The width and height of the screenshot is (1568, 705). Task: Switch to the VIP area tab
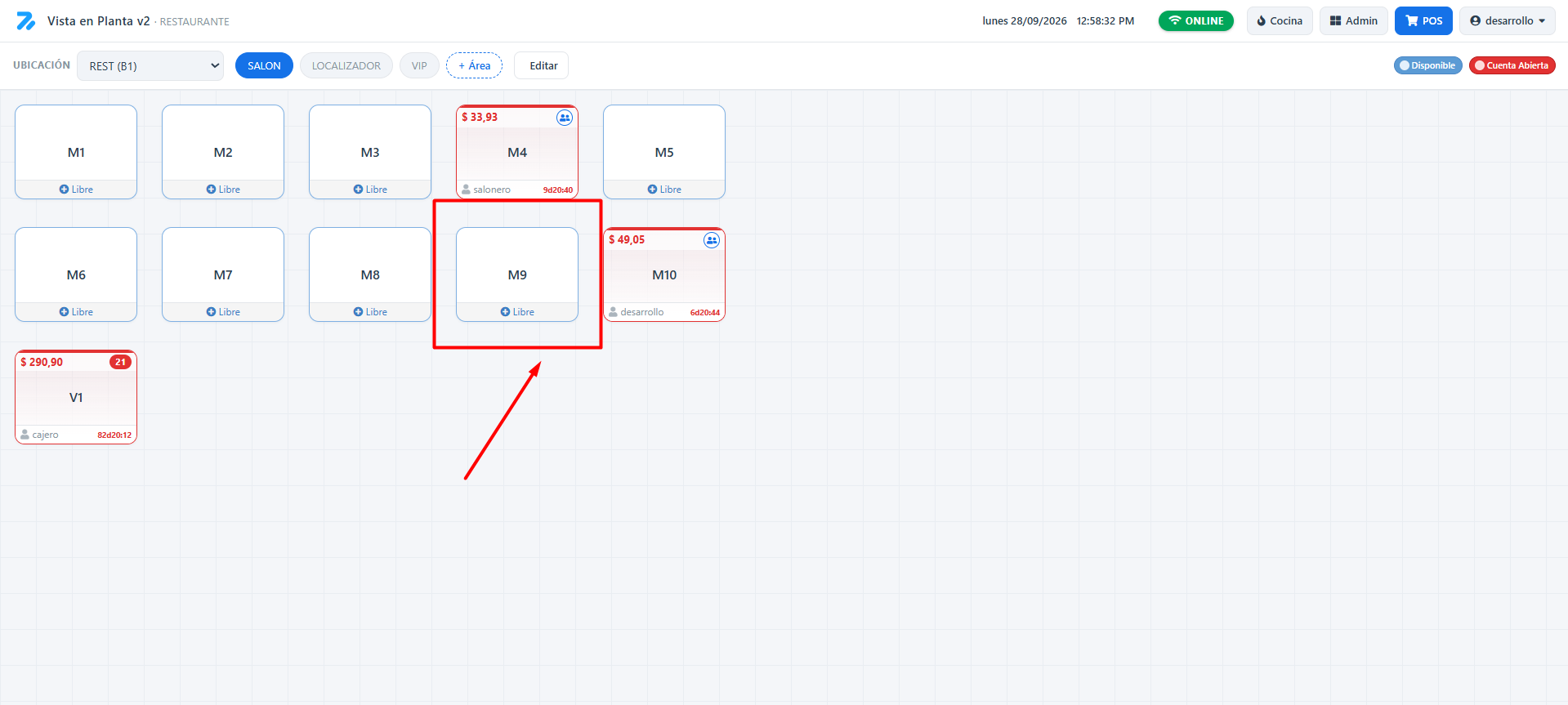pos(419,66)
